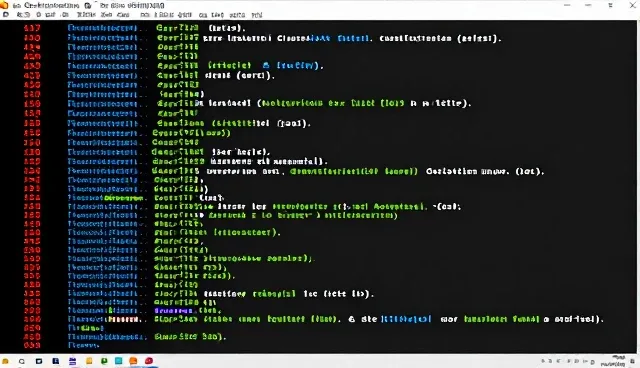The height and width of the screenshot is (368, 640).
Task: Open the purple calendar-like taskbar icon
Action: coord(73,361)
